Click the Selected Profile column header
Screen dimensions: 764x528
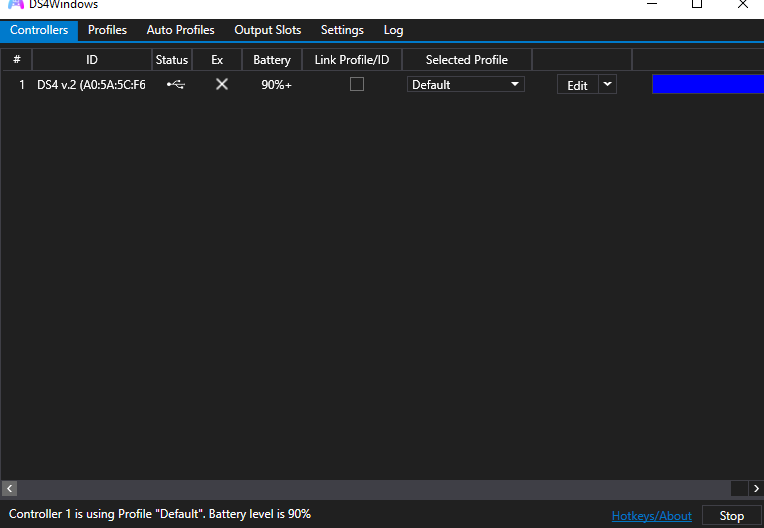pos(467,60)
